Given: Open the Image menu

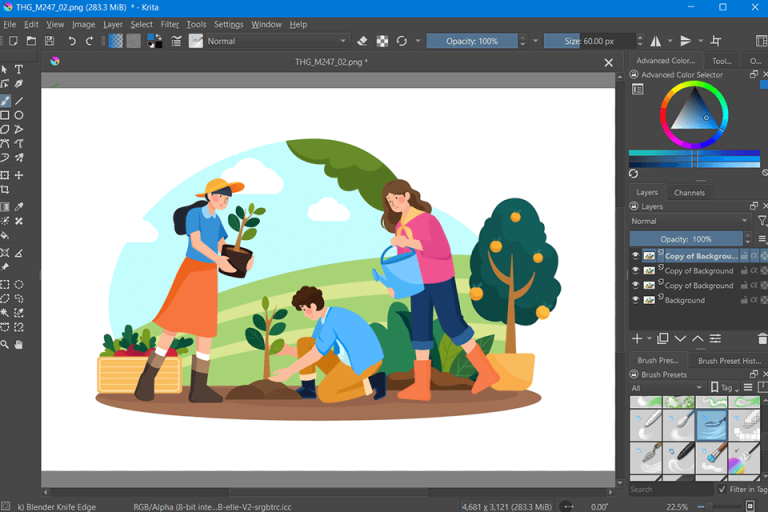Looking at the screenshot, I should click(83, 24).
